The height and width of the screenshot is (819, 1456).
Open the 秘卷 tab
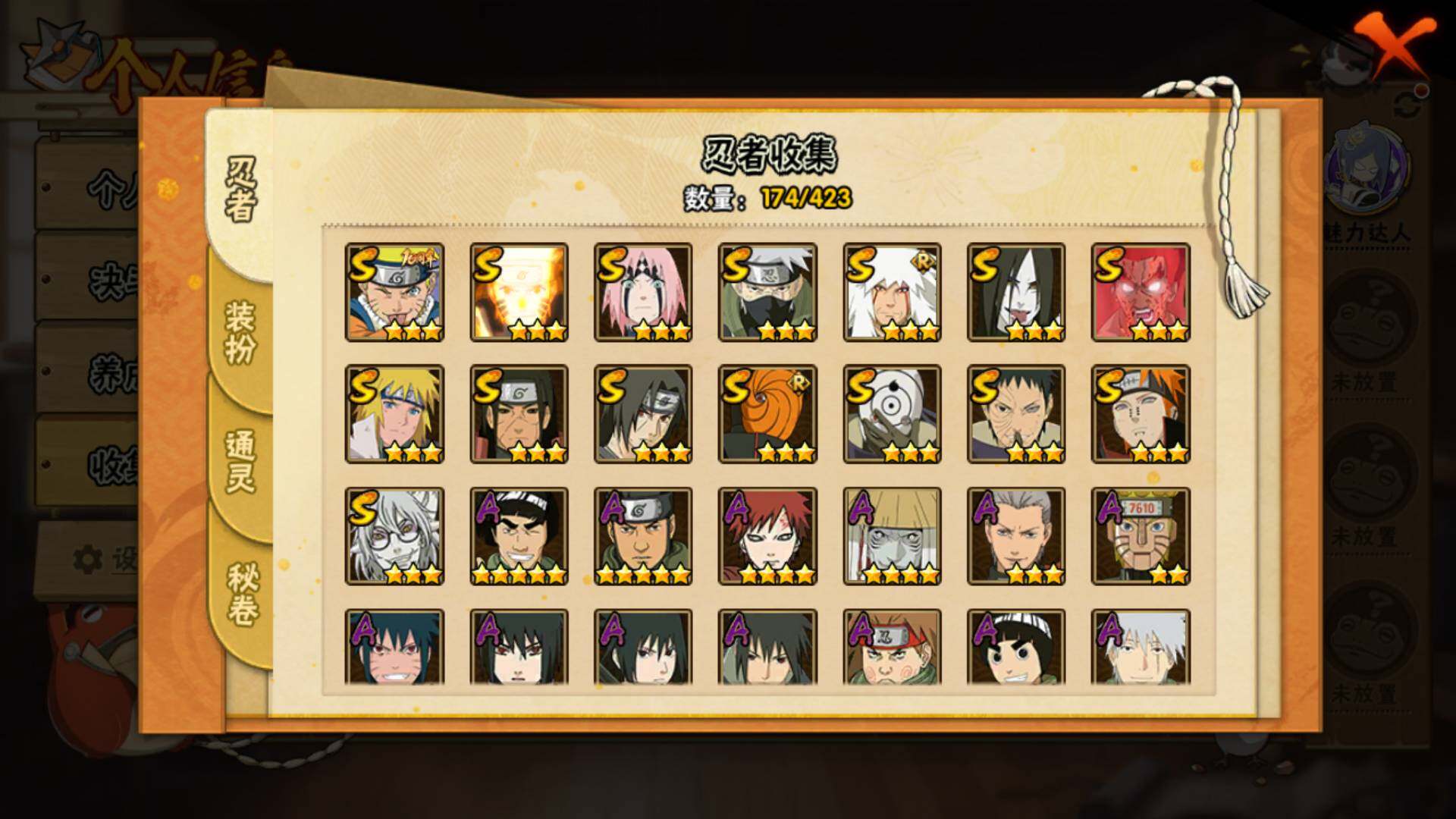tap(243, 594)
